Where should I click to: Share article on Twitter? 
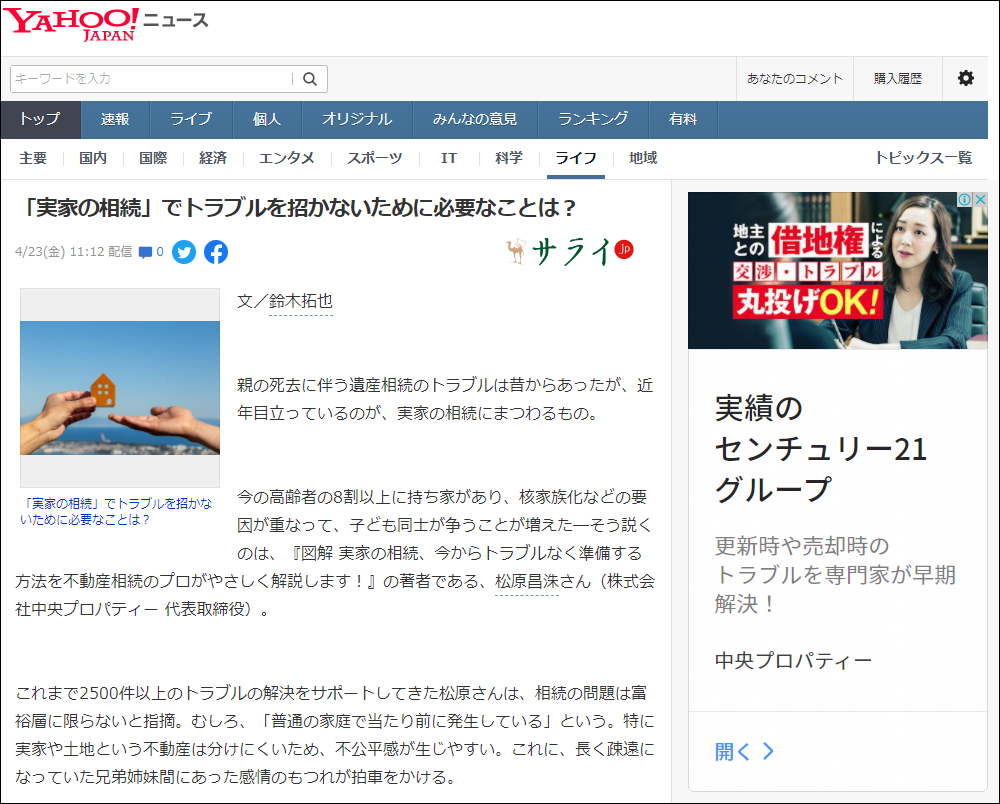[x=183, y=252]
